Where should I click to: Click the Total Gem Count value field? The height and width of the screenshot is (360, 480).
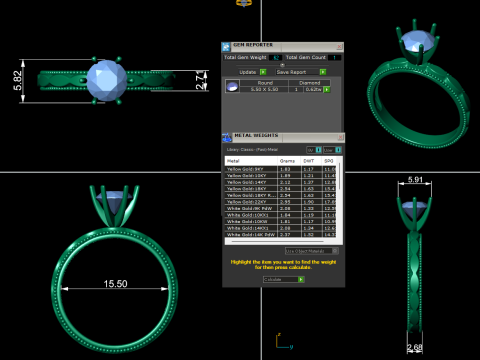pyautogui.click(x=334, y=58)
